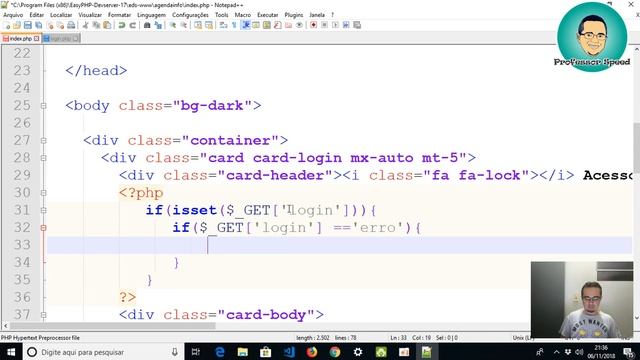Cut selection with the scissors icon
Image resolution: width=640 pixels, height=360 pixels.
click(x=86, y=25)
